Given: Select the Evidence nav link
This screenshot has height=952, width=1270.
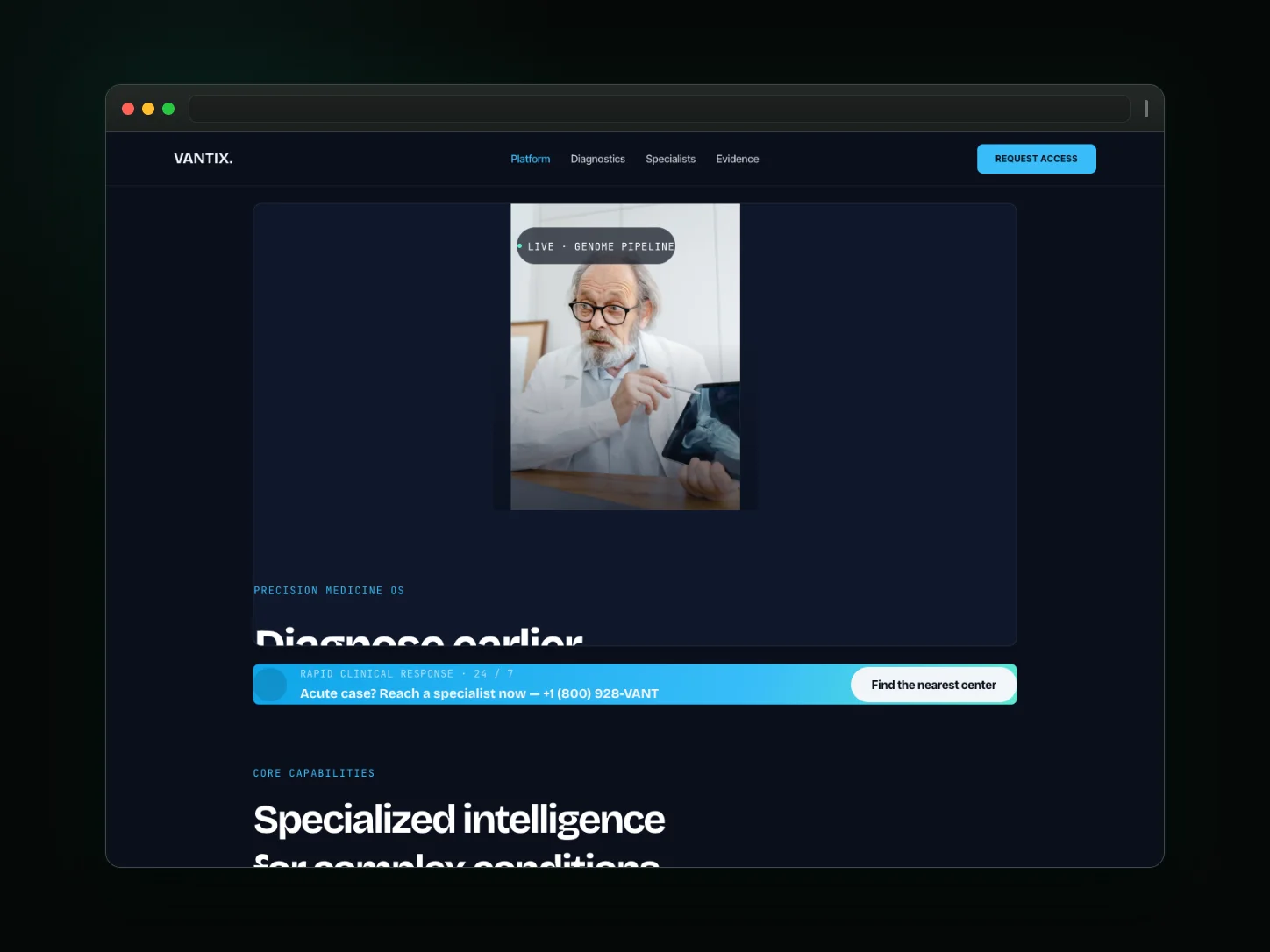Looking at the screenshot, I should [x=738, y=159].
